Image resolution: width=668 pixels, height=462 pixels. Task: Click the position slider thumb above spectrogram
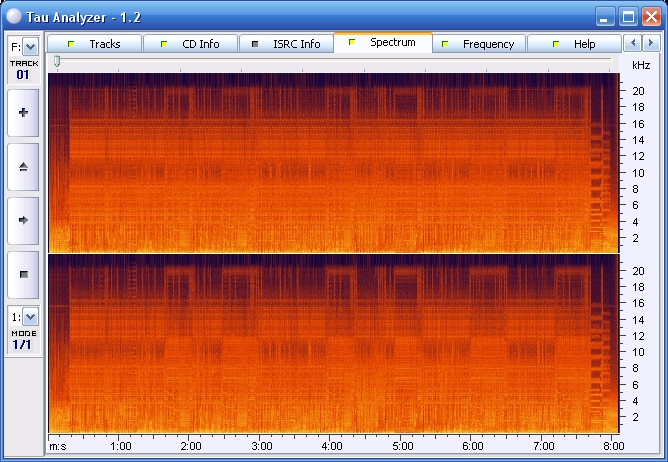(57, 62)
